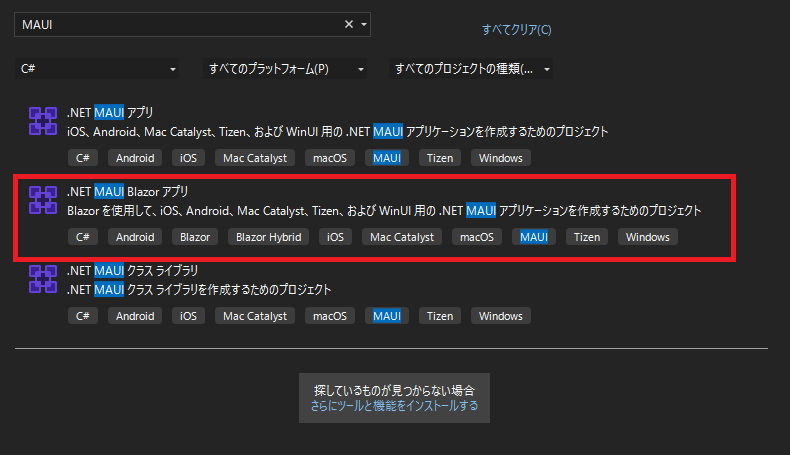
Task: Select the .NET MAUI アプリ template title
Action: (x=110, y=112)
